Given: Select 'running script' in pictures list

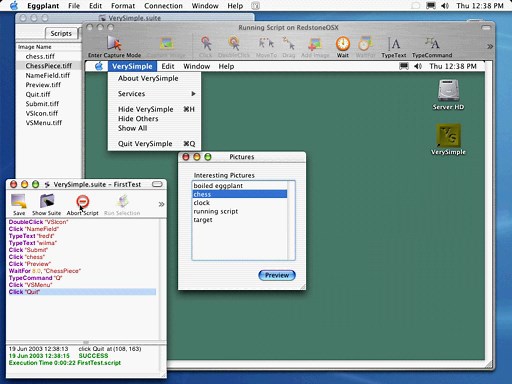Looking at the screenshot, I should click(239, 211).
